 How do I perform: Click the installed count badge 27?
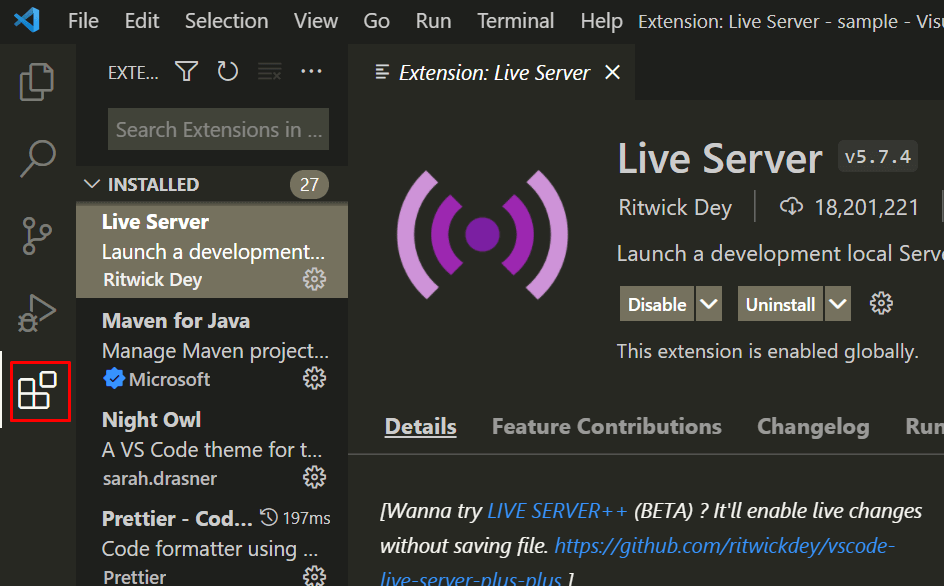[x=309, y=184]
